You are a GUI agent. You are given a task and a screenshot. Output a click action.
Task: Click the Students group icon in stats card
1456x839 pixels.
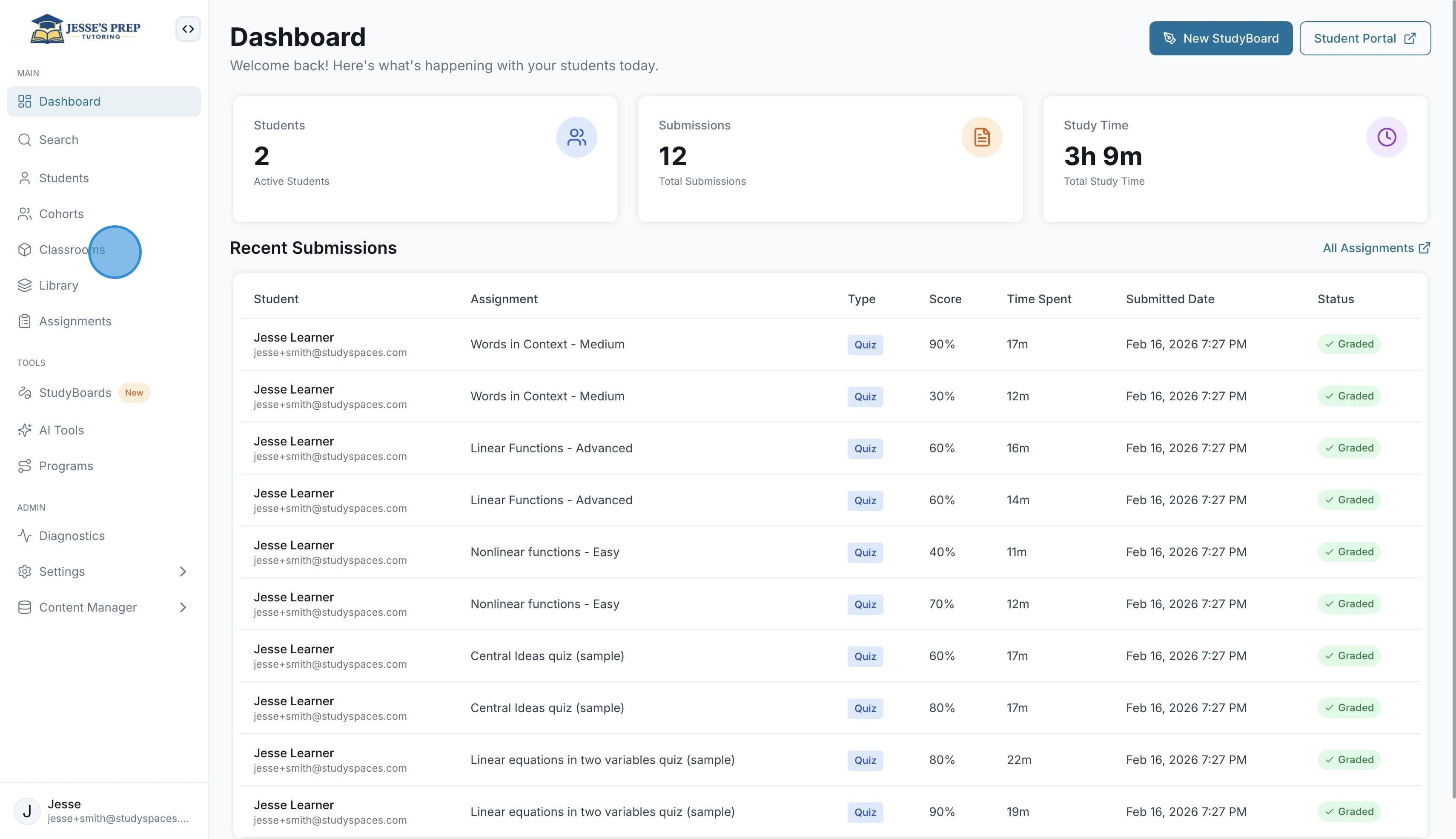click(x=576, y=137)
